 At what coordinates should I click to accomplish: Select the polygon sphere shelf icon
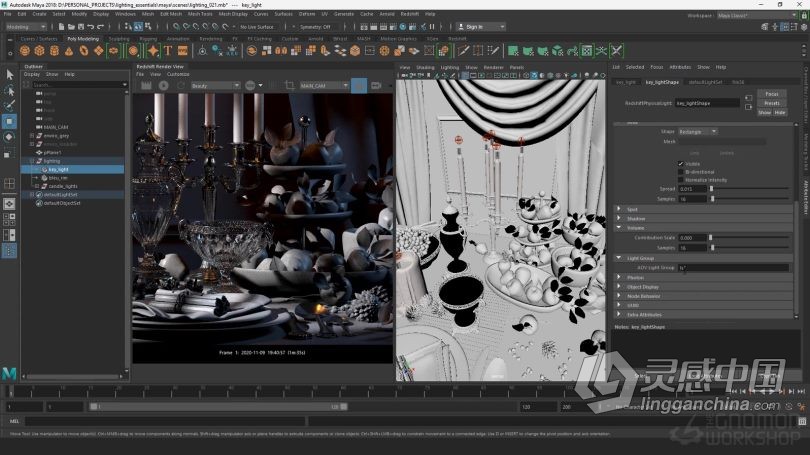[25, 51]
